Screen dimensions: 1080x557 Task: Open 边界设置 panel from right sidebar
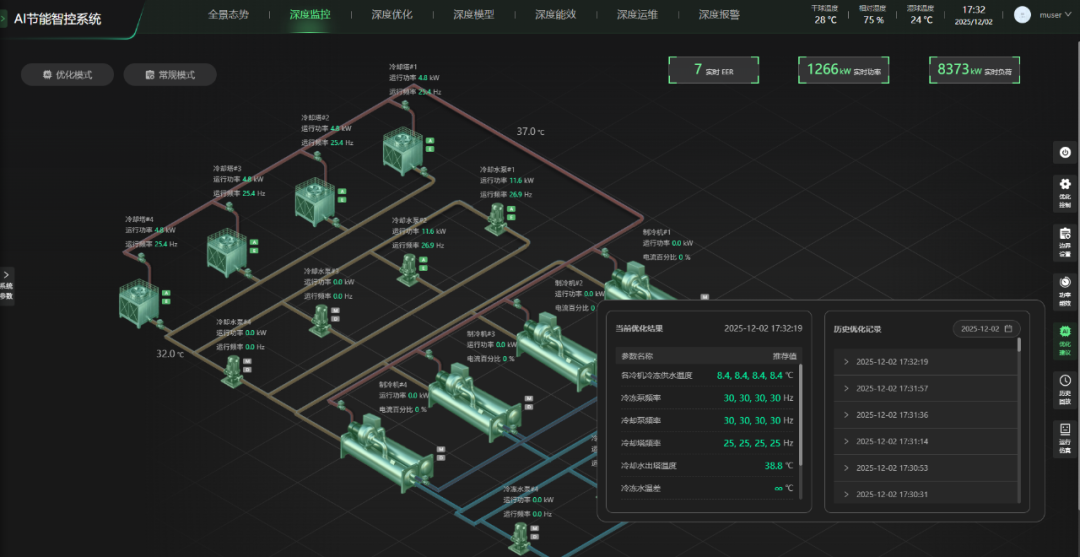tap(1065, 238)
